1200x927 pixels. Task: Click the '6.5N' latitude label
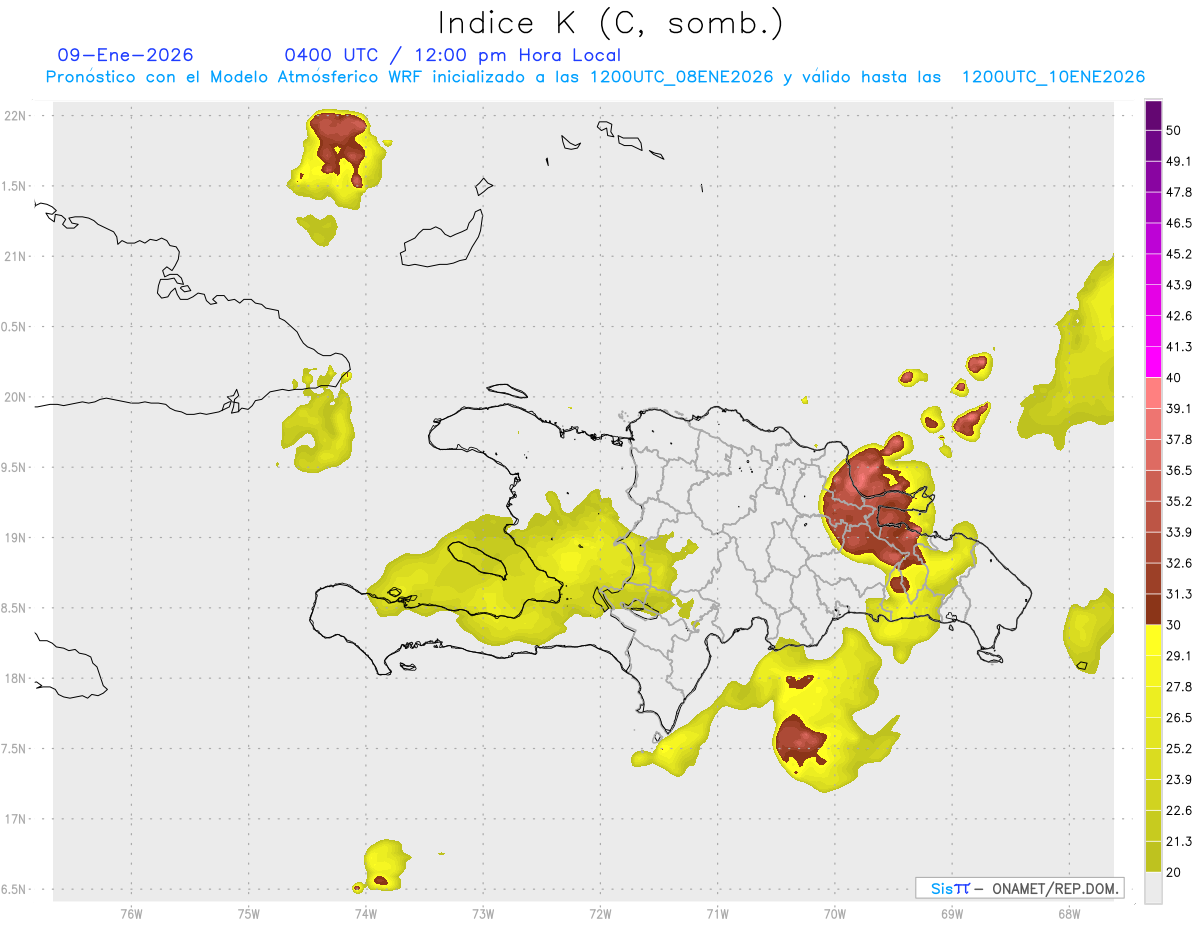click(x=15, y=889)
